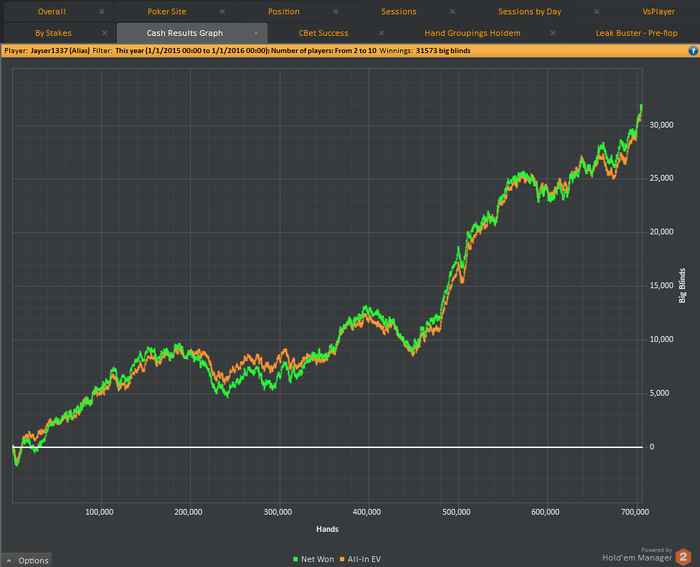Open the CBet Success tab
Image resolution: width=700 pixels, height=567 pixels.
pos(323,33)
